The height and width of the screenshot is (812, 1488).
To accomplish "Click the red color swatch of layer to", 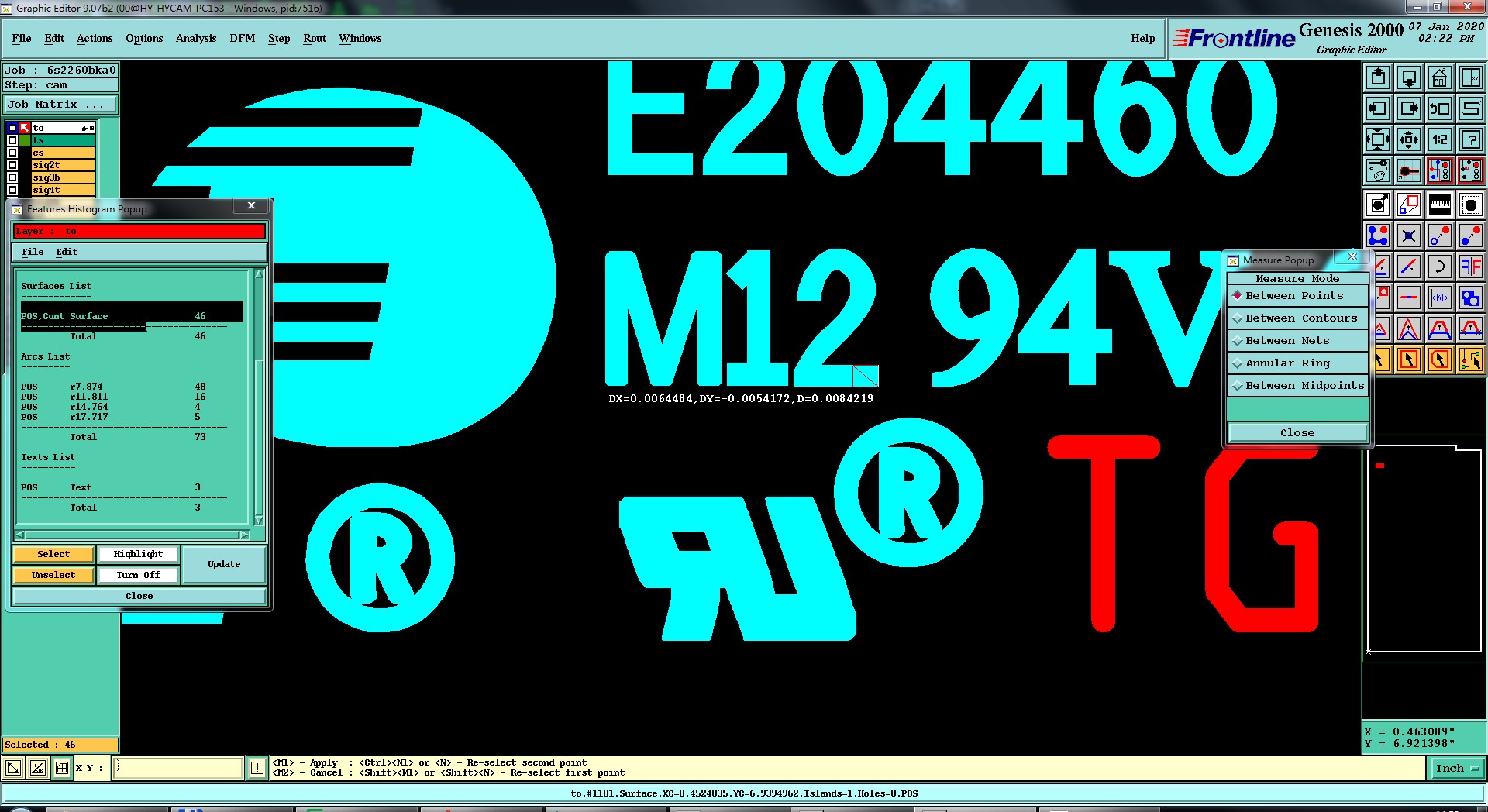I will point(25,128).
